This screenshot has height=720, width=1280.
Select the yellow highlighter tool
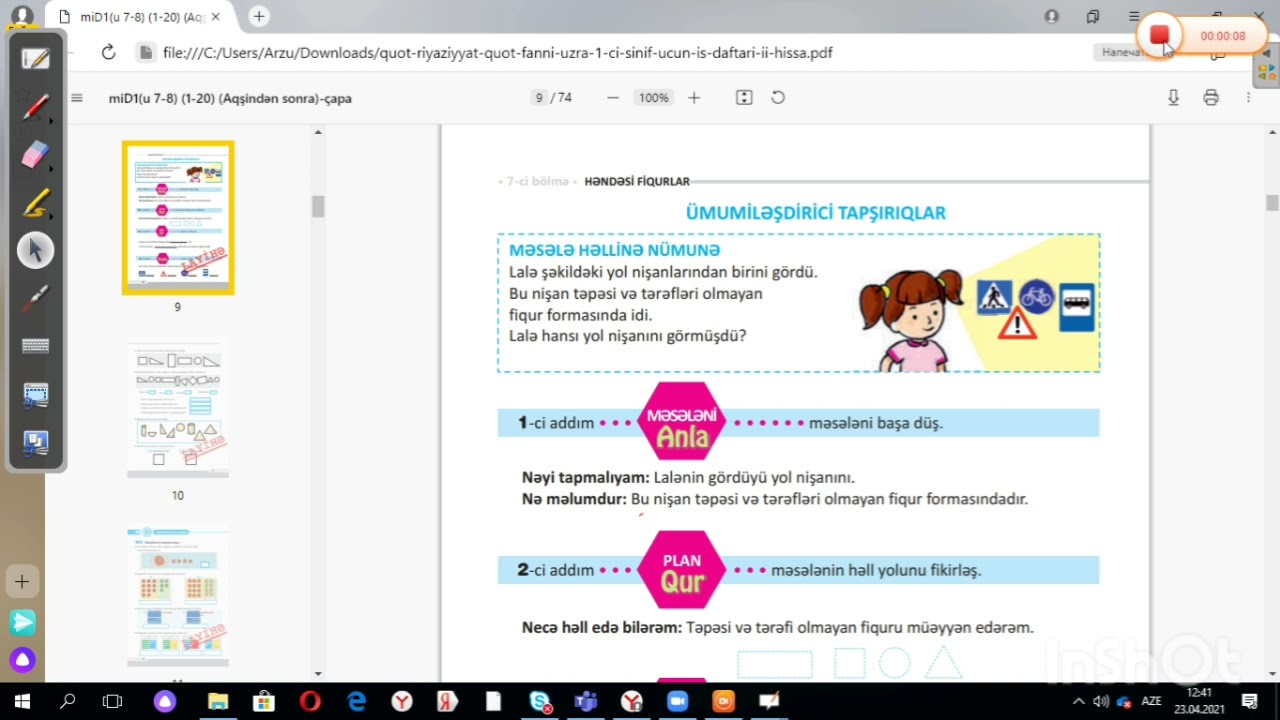(x=36, y=203)
